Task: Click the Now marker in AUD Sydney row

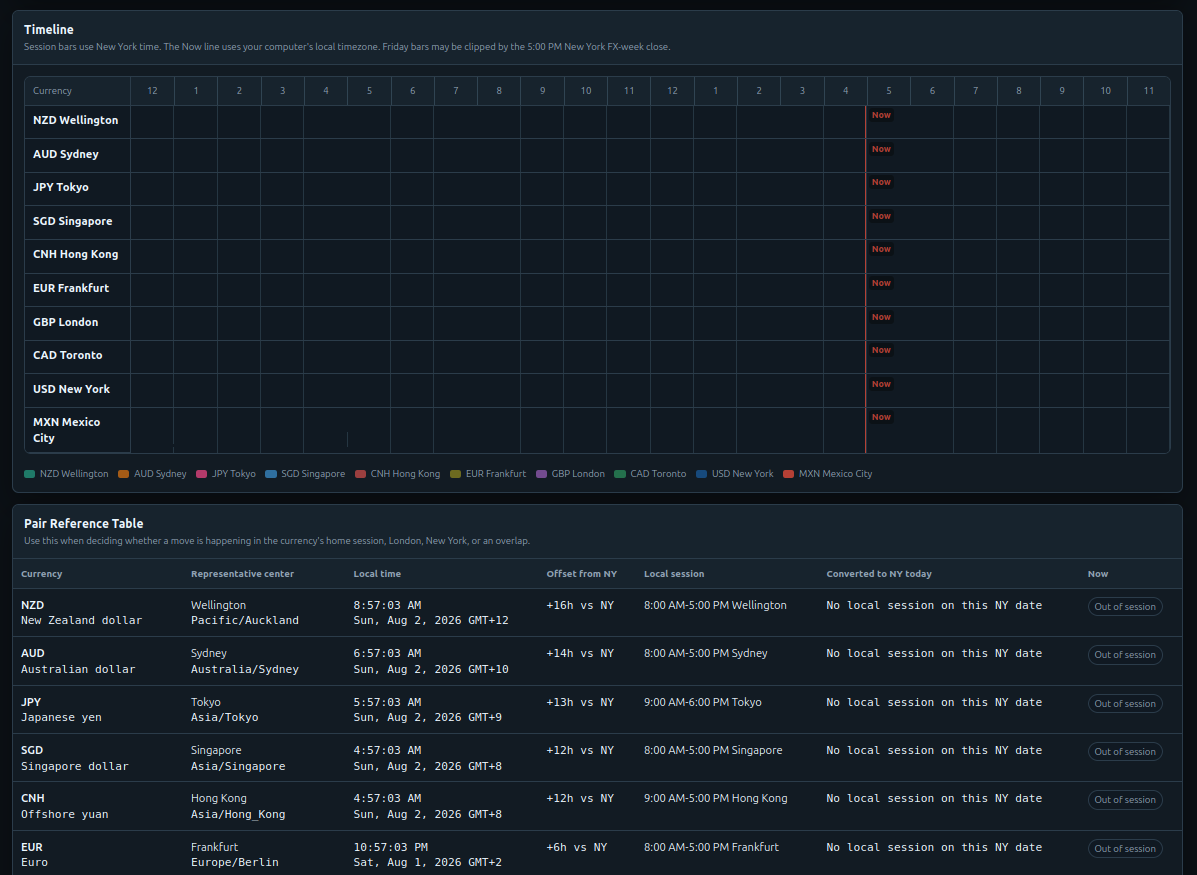Action: (881, 149)
